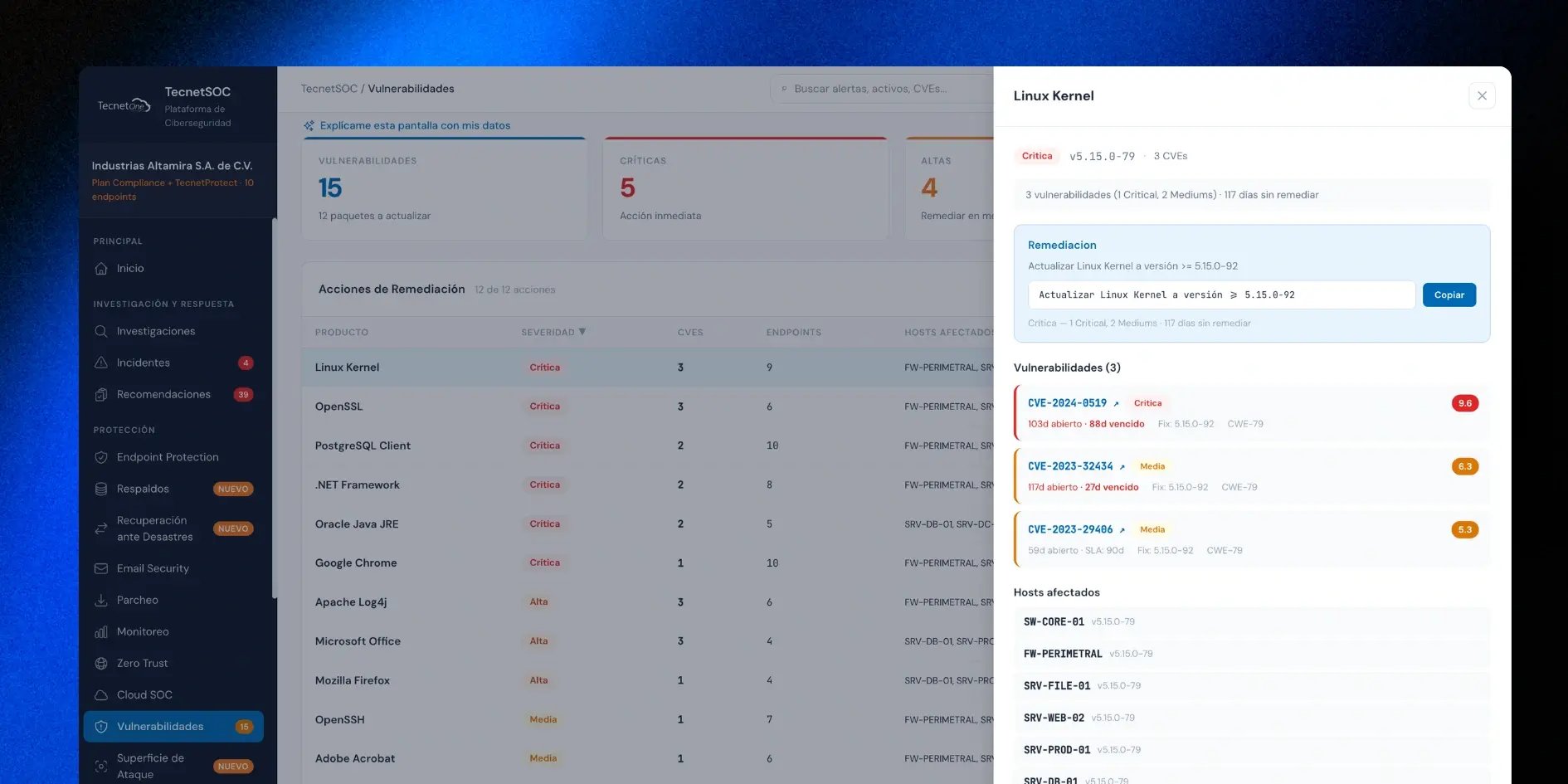Viewport: 1568px width, 784px height.
Task: Sort table by Severidad column arrow
Action: click(x=582, y=332)
